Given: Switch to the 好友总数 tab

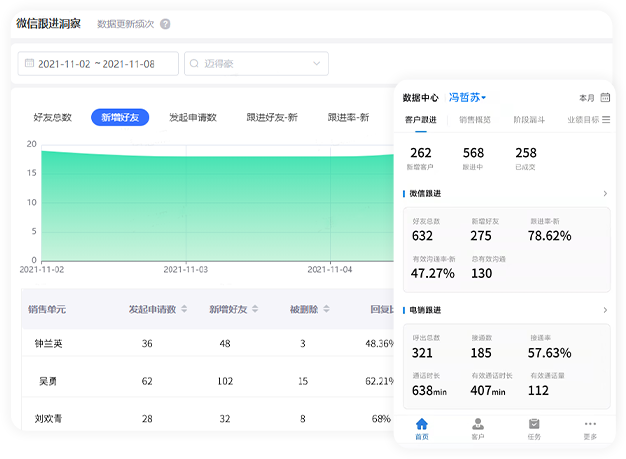Looking at the screenshot, I should [52, 117].
